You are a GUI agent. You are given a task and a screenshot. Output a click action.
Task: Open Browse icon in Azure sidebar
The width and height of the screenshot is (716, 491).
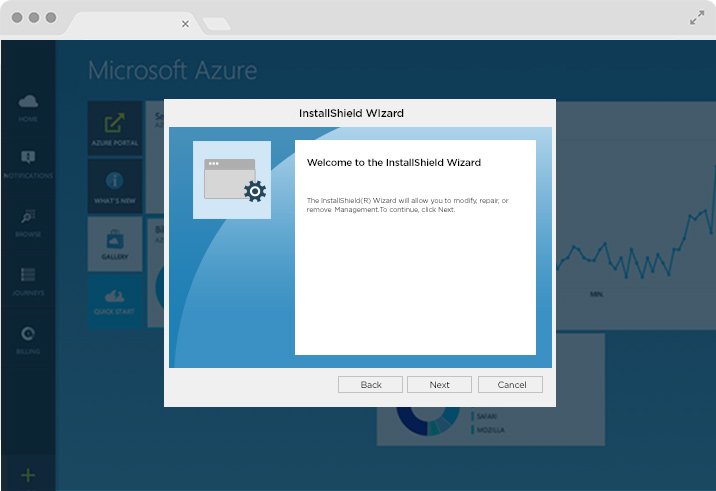(x=28, y=216)
